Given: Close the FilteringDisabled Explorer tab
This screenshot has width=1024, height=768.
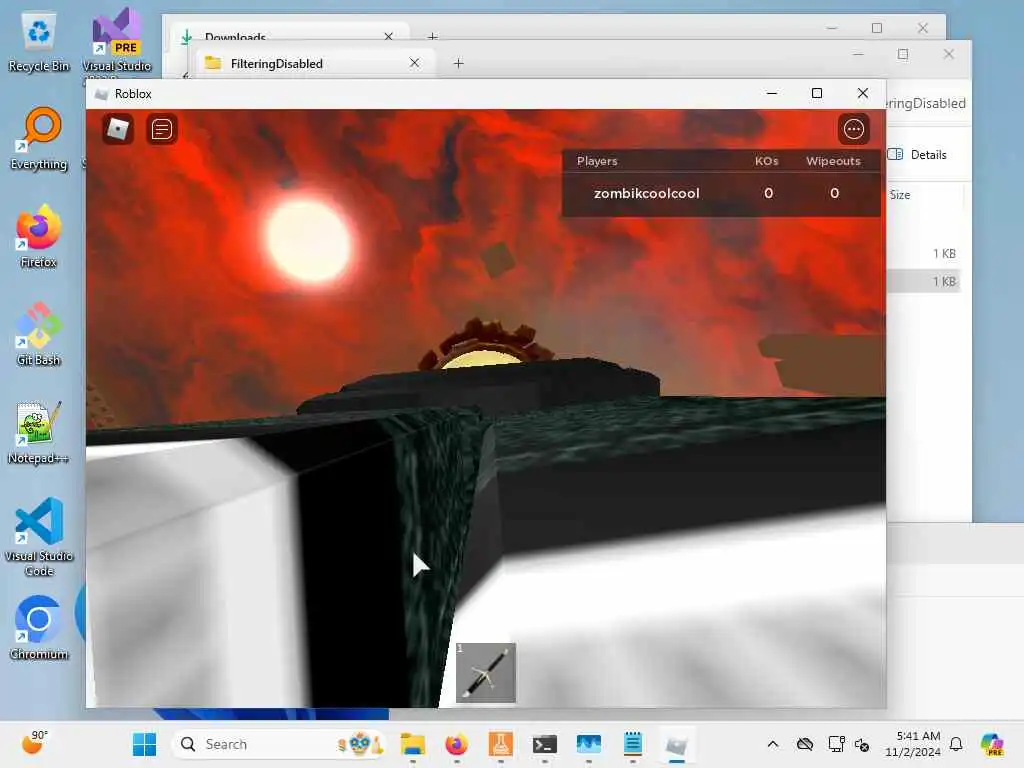Looking at the screenshot, I should point(414,63).
